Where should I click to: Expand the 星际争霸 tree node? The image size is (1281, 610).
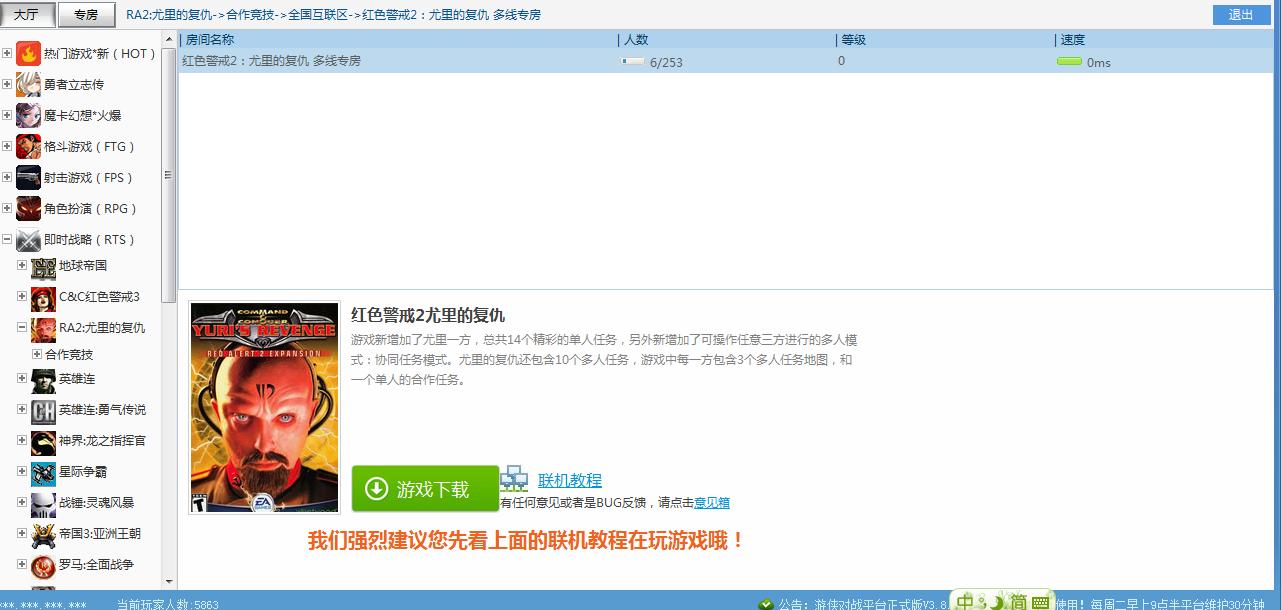[22, 471]
